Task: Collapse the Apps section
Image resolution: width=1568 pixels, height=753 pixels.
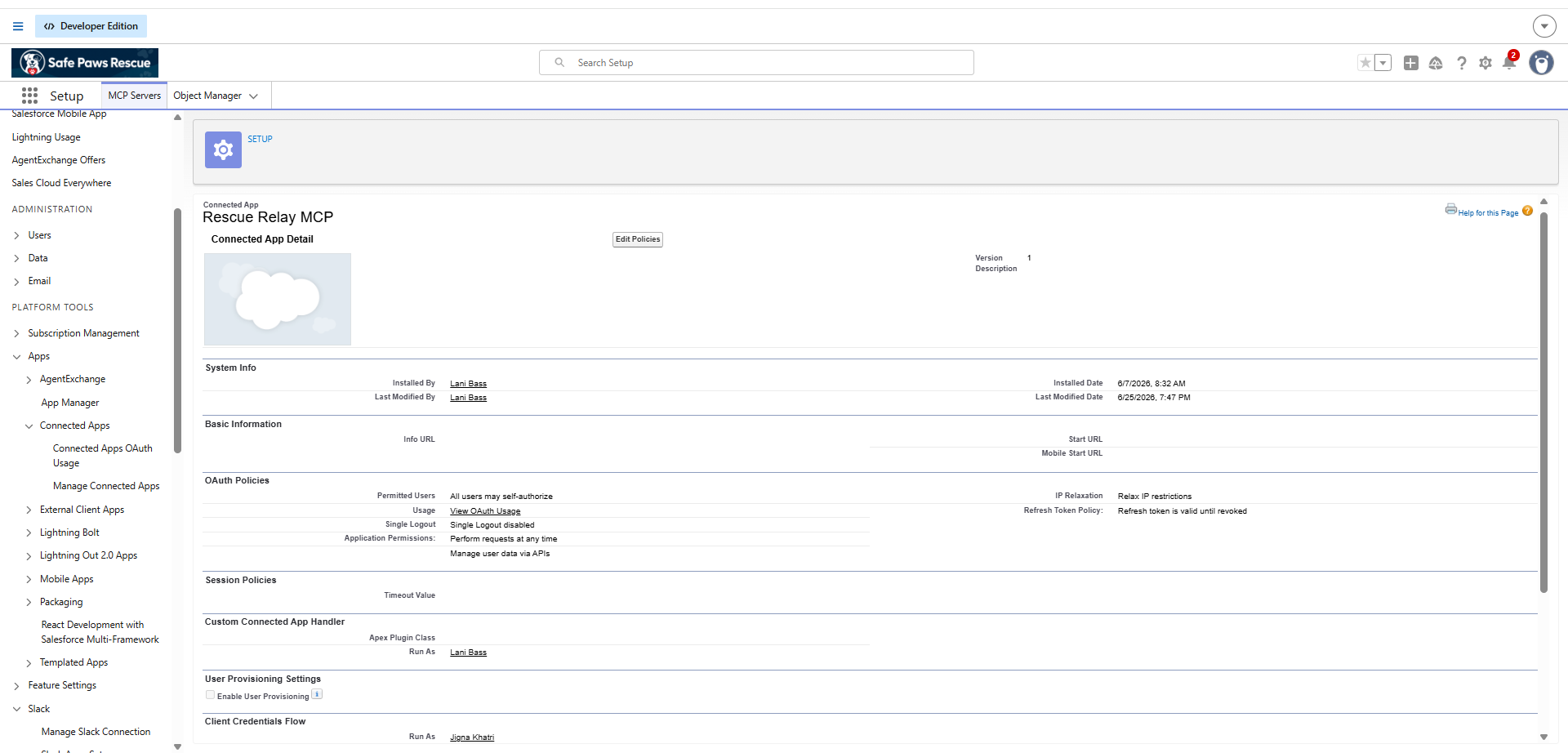Action: click(17, 357)
